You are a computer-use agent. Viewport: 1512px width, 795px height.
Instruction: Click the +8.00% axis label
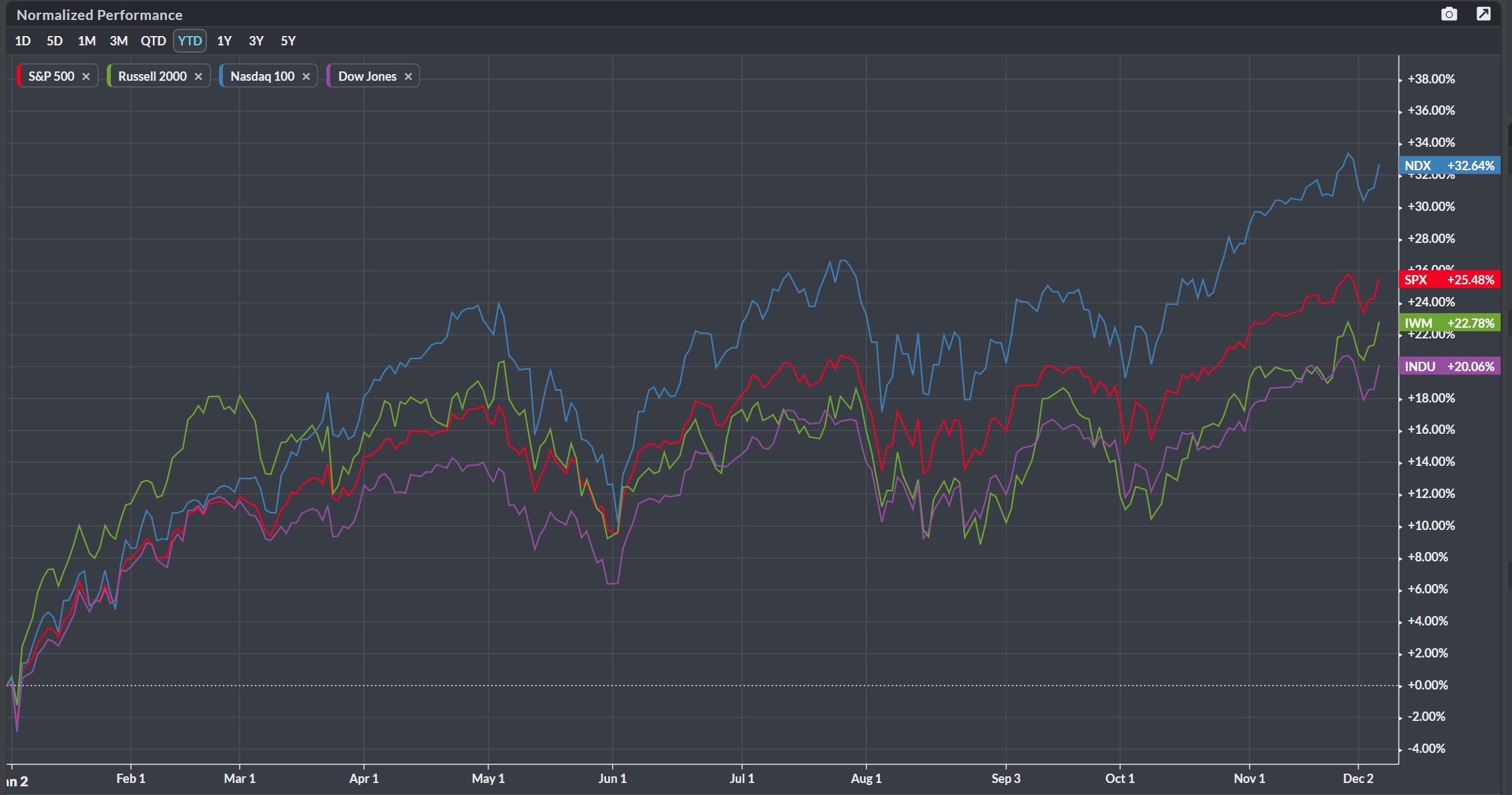pyautogui.click(x=1428, y=557)
